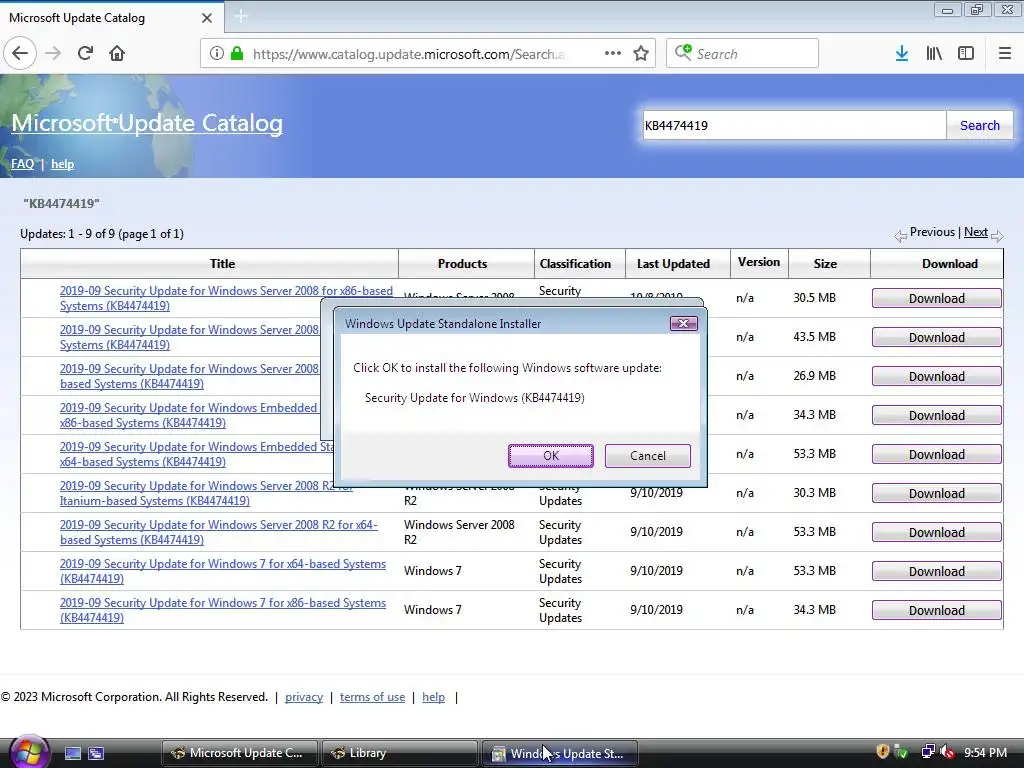Click the catalog Search button

980,125
